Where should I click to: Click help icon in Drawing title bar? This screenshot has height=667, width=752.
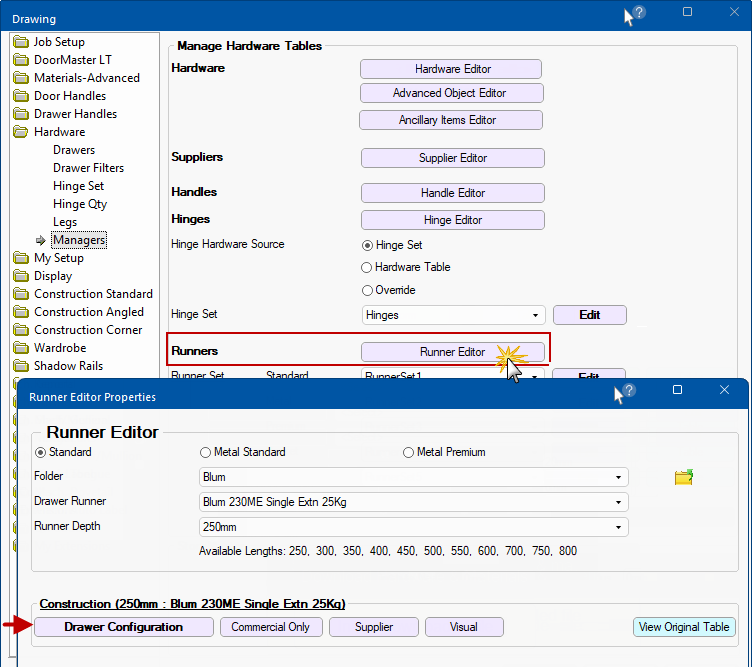(639, 12)
